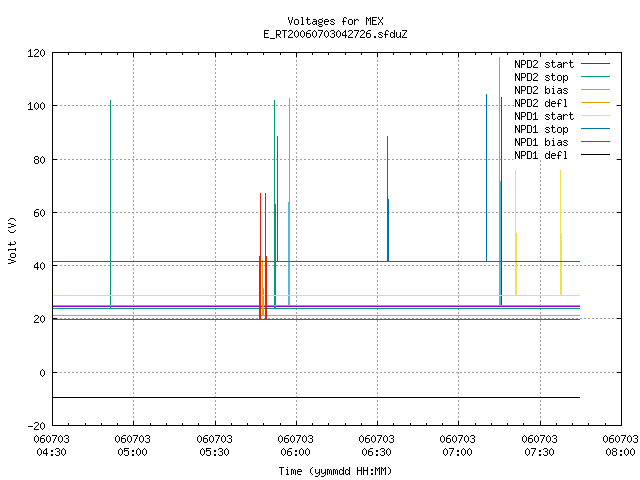Click the black NPD1 defl line near -10 V
This screenshot has width=640, height=480.
coord(316,398)
